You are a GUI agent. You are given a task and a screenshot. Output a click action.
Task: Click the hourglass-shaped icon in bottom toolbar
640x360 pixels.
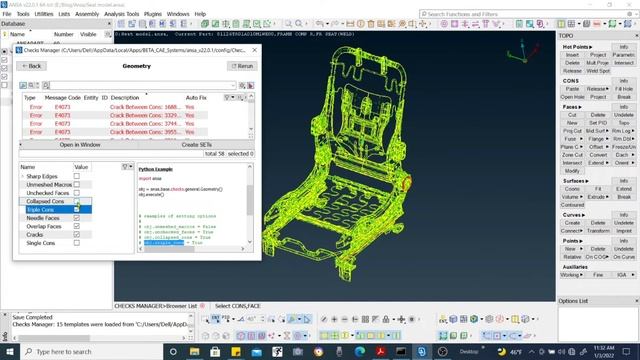[287, 336]
